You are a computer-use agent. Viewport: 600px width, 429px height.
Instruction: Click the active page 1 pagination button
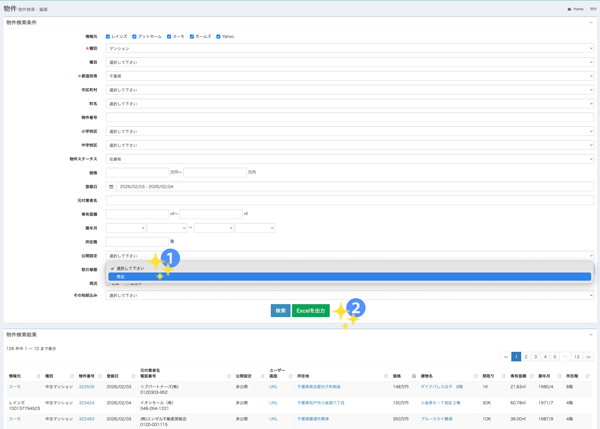[516, 357]
